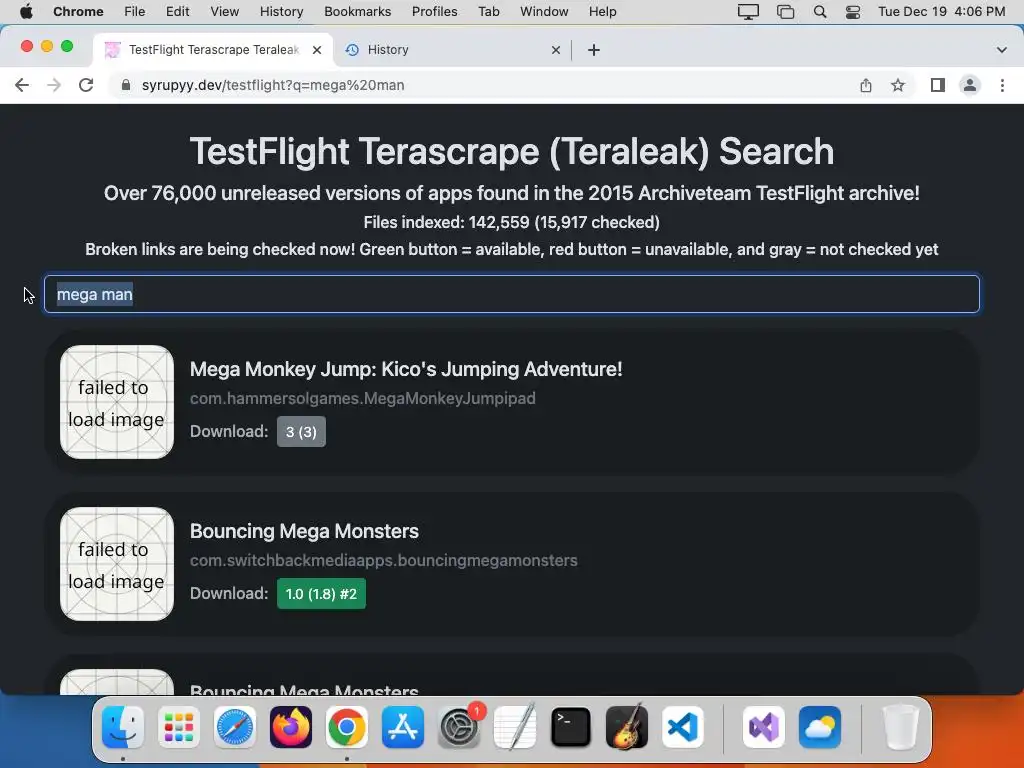Click the forward navigation arrow

coord(54,85)
